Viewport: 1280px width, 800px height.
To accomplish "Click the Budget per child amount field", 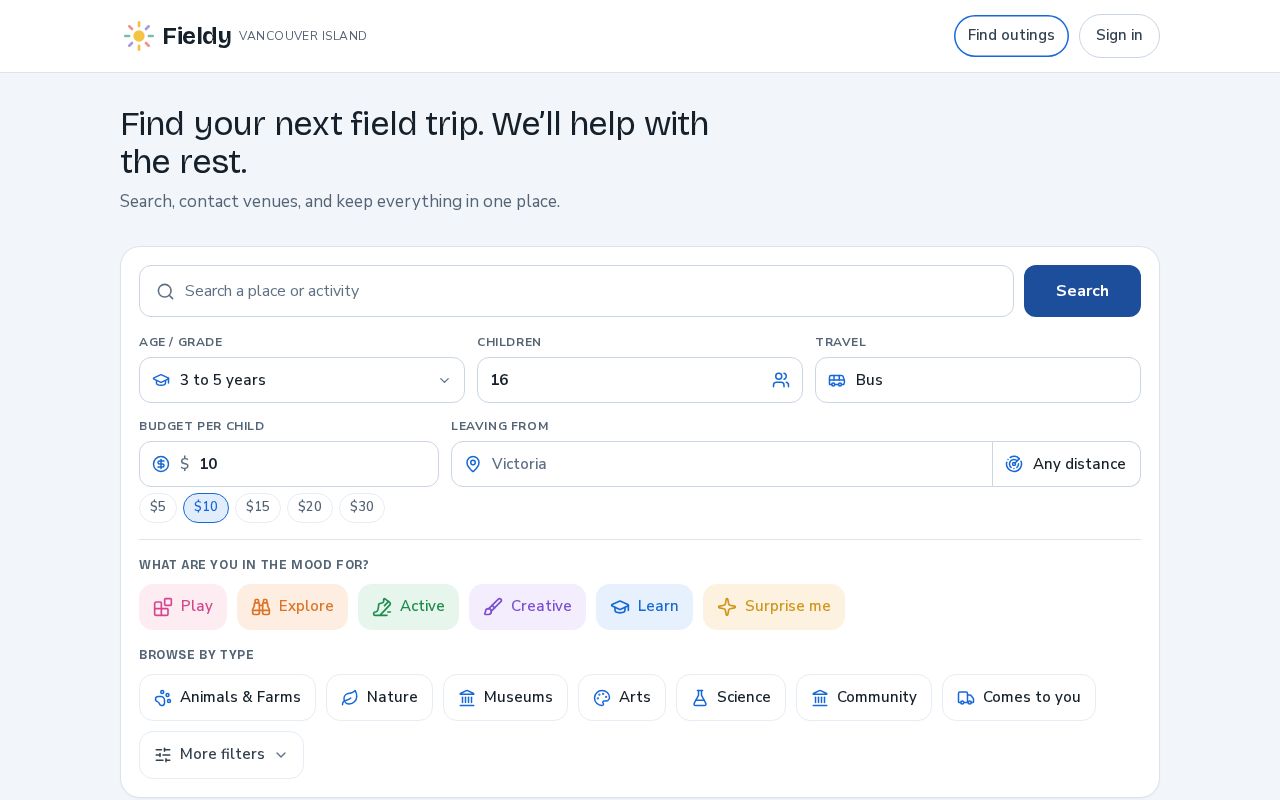I will pos(289,464).
